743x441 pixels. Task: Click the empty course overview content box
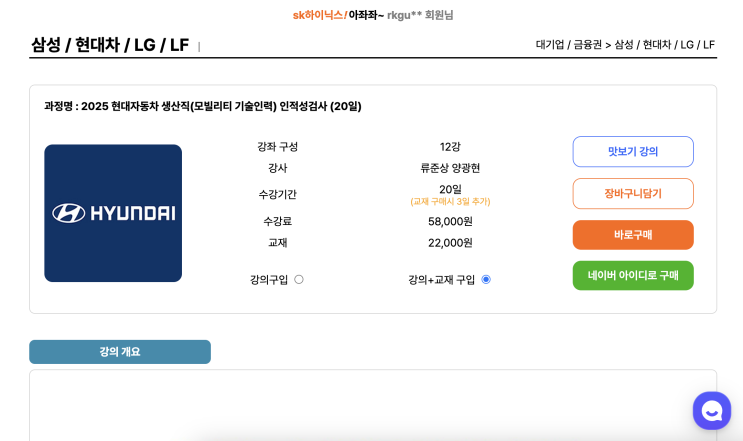(372, 405)
